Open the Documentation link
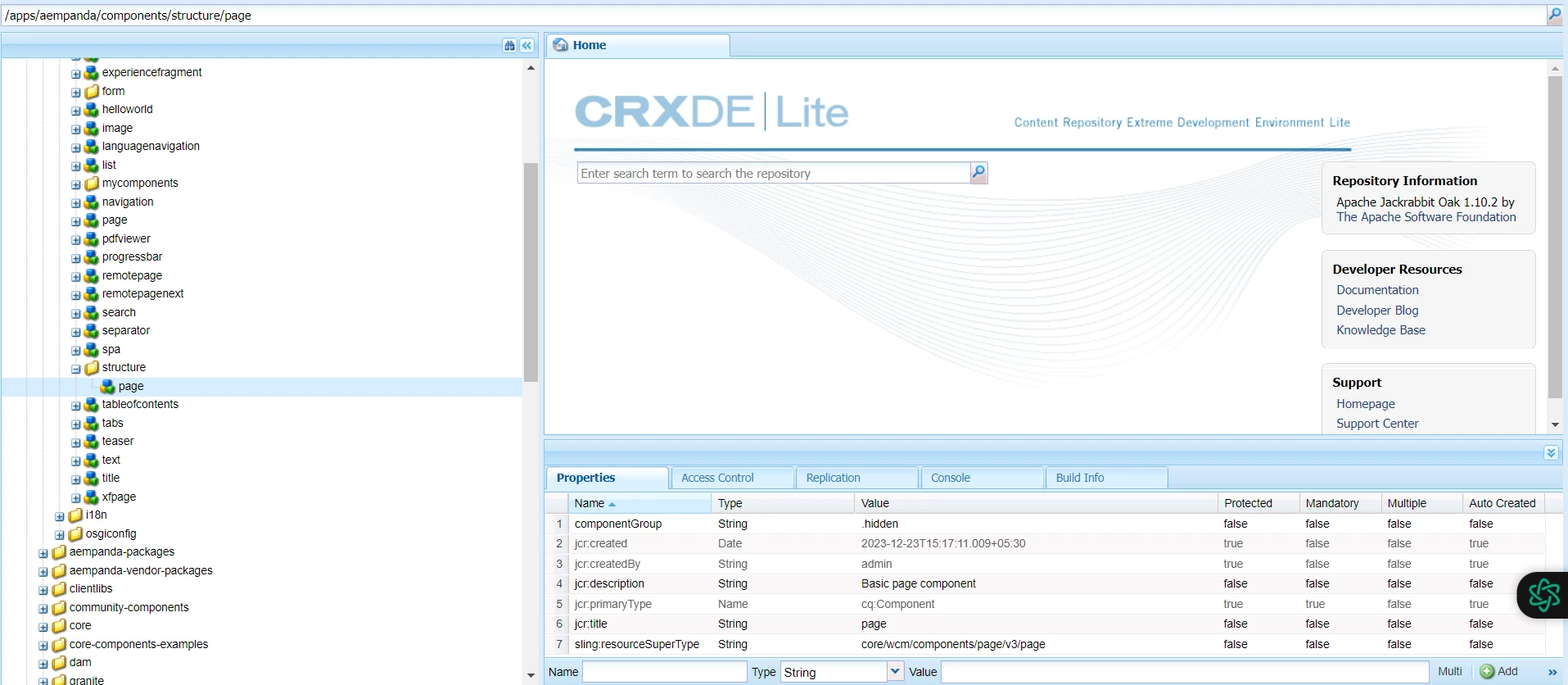Screen dimensions: 1568x685 click(1377, 290)
